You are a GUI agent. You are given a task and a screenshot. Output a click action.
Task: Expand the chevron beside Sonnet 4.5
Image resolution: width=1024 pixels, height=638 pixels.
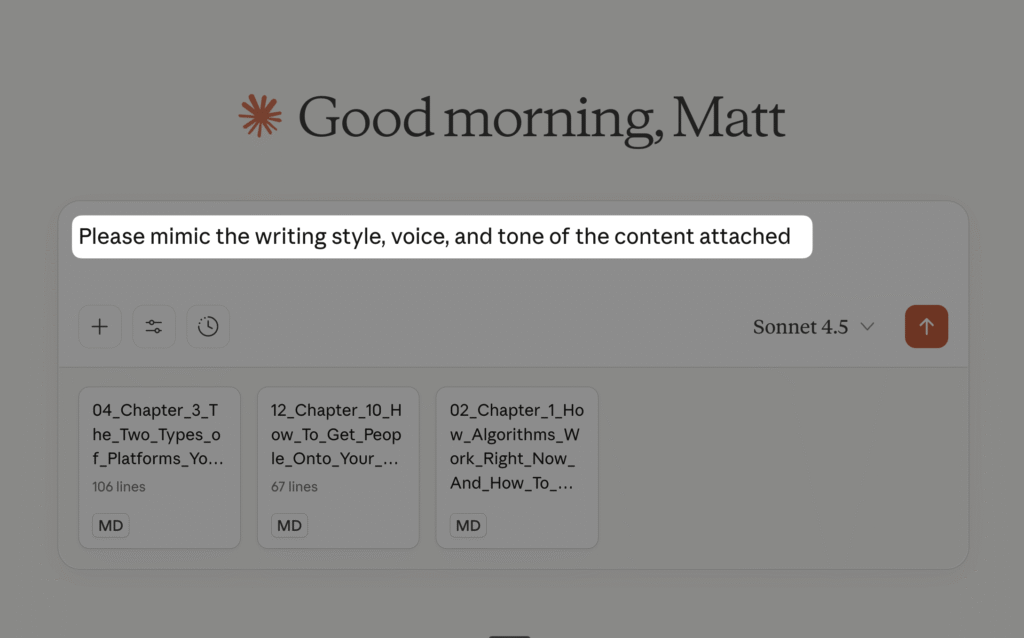coord(867,327)
